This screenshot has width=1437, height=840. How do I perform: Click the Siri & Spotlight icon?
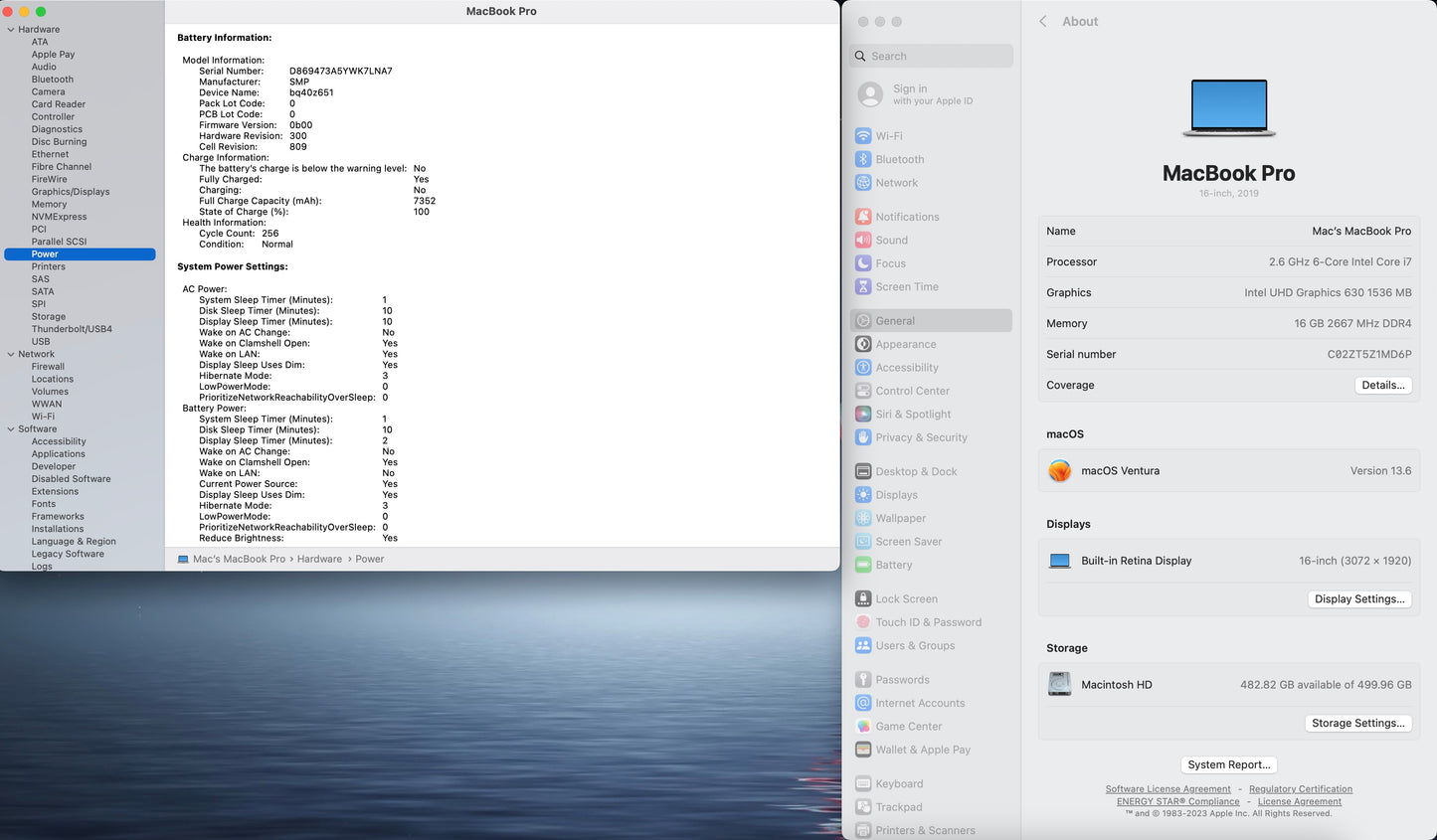pos(863,415)
